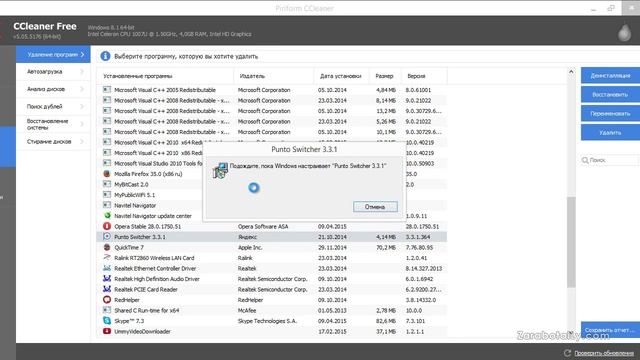Select the QuickTime 7 row
Screen dimensions: 640x360
[272, 247]
